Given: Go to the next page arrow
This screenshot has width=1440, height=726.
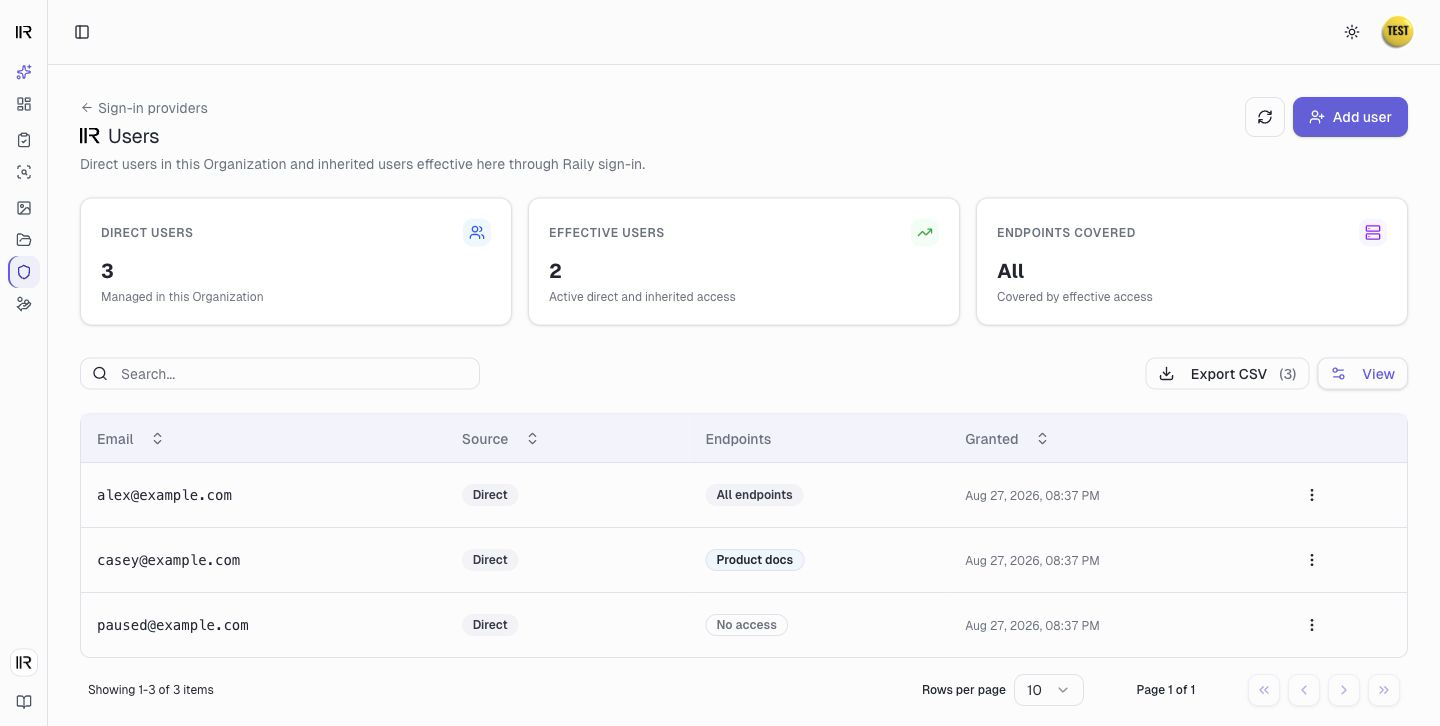Looking at the screenshot, I should click(x=1344, y=690).
